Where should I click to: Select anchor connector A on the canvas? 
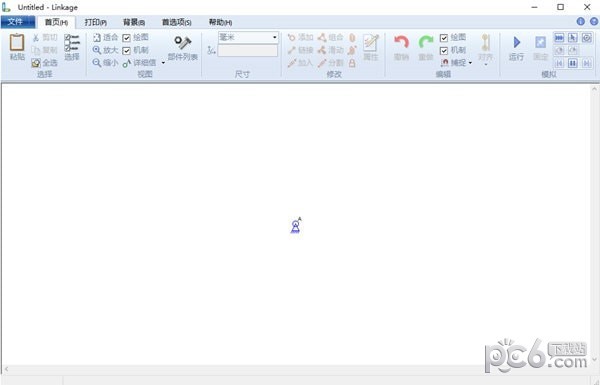pyautogui.click(x=295, y=226)
